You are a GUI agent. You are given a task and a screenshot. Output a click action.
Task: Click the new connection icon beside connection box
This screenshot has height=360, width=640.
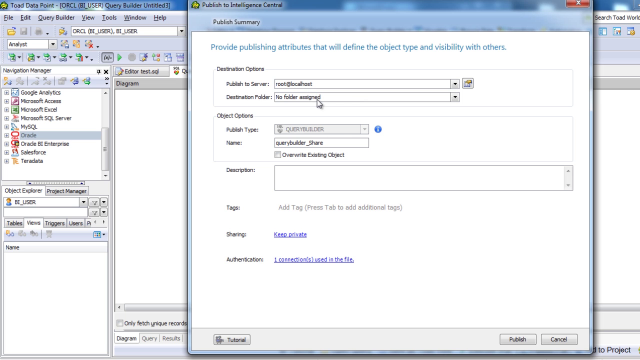tap(62, 31)
